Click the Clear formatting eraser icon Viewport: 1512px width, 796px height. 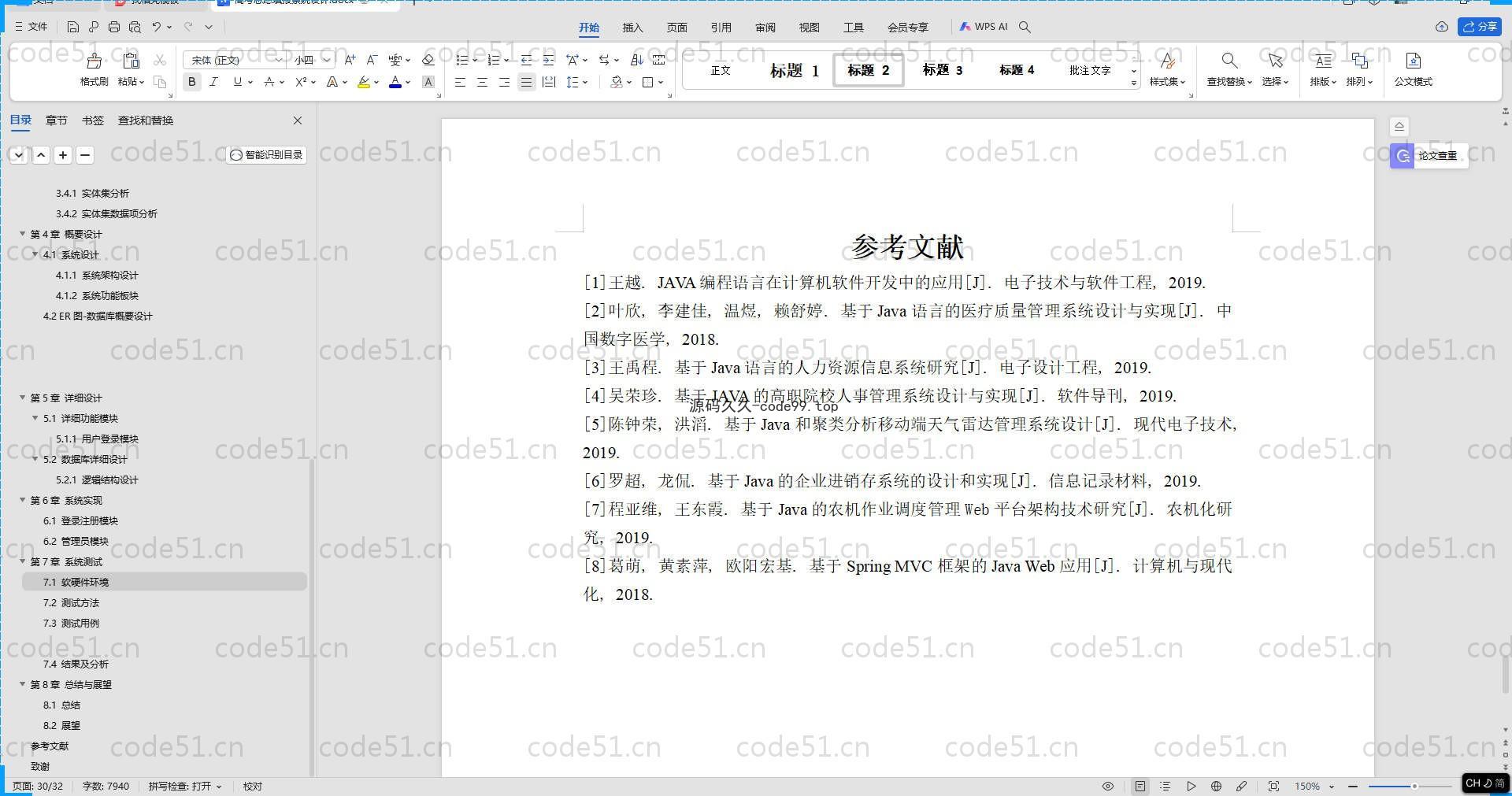point(428,60)
